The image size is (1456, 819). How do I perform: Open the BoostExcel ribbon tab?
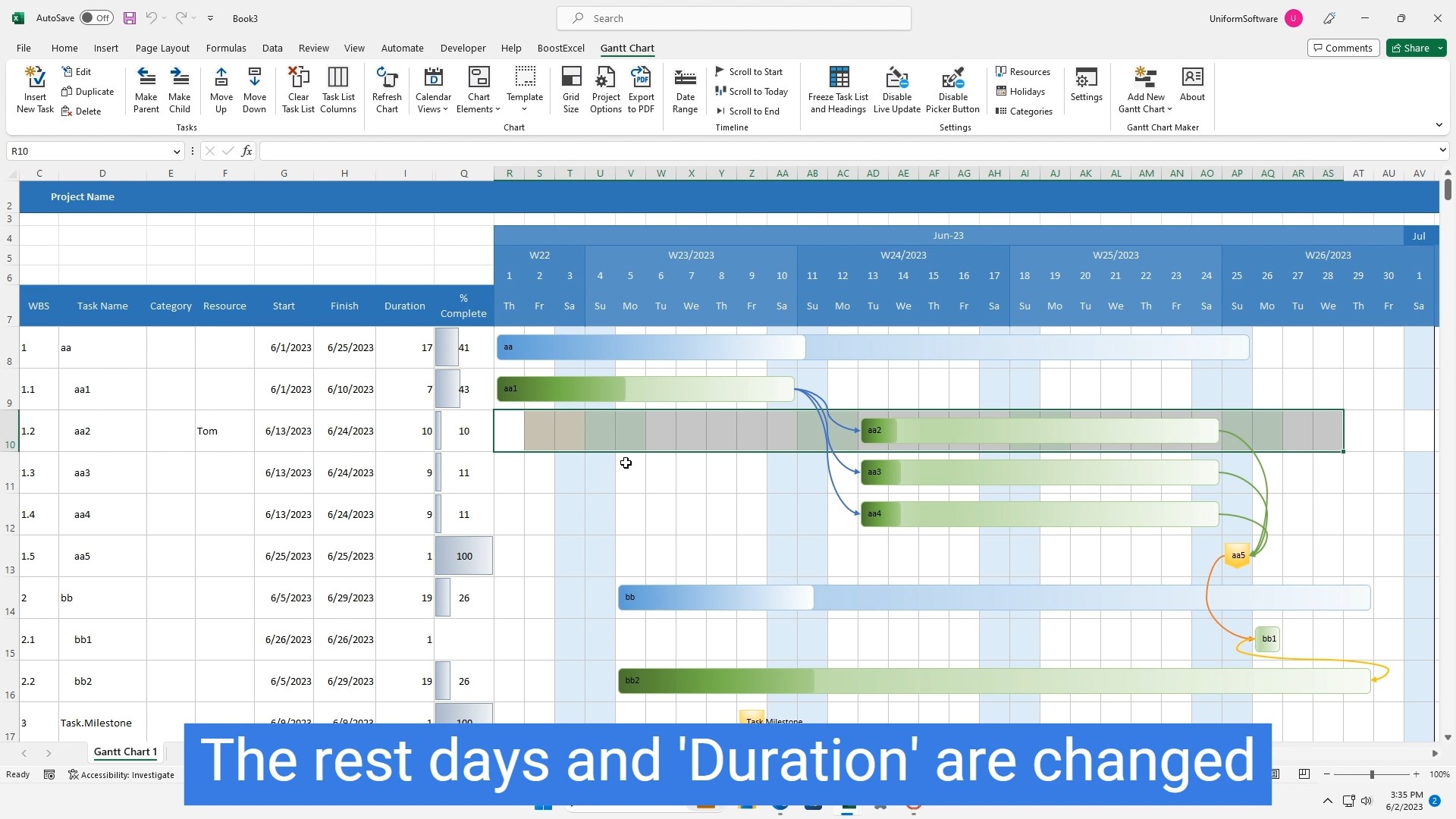click(560, 48)
